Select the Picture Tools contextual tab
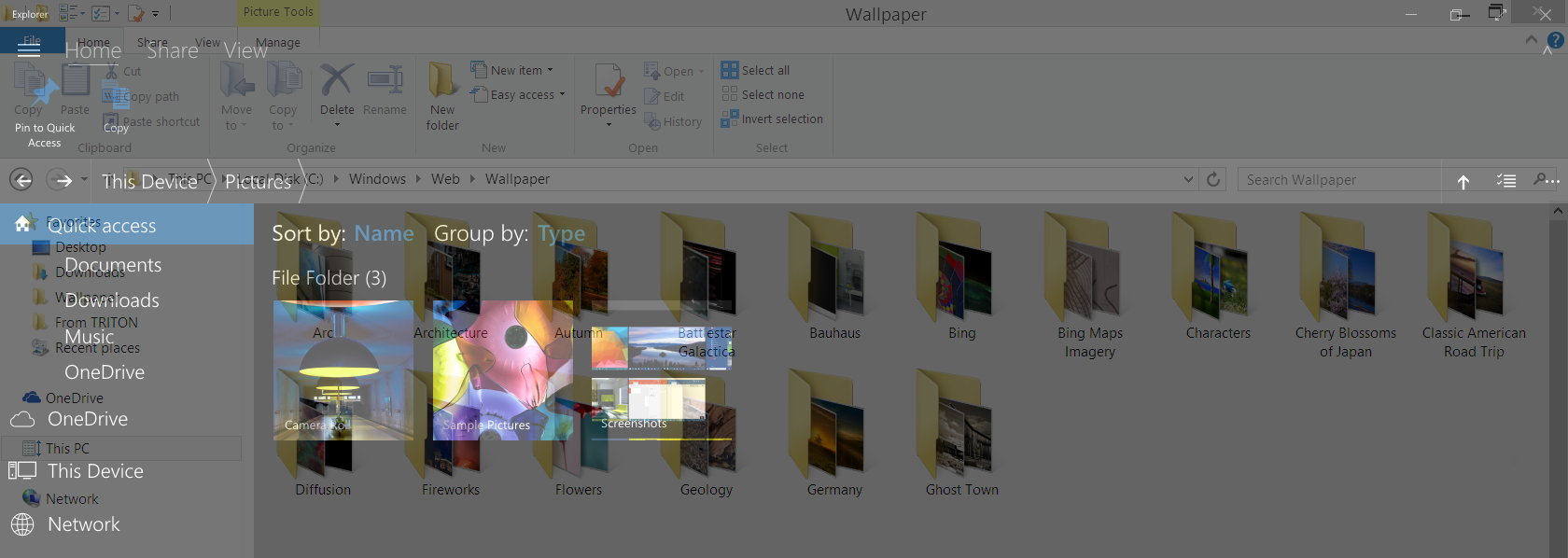1568x558 pixels. 278,12
